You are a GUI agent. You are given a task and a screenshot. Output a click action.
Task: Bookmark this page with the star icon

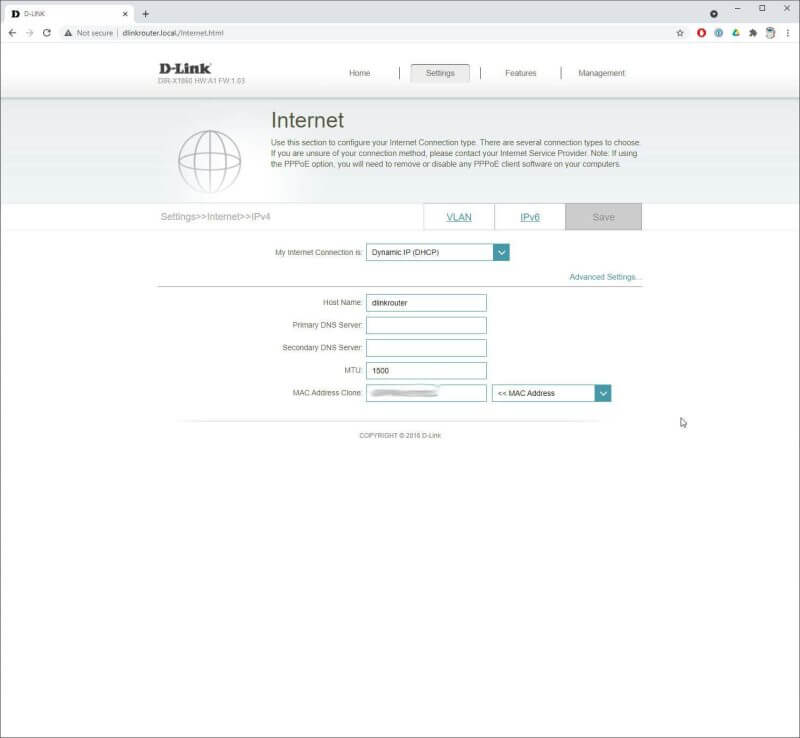pos(680,33)
